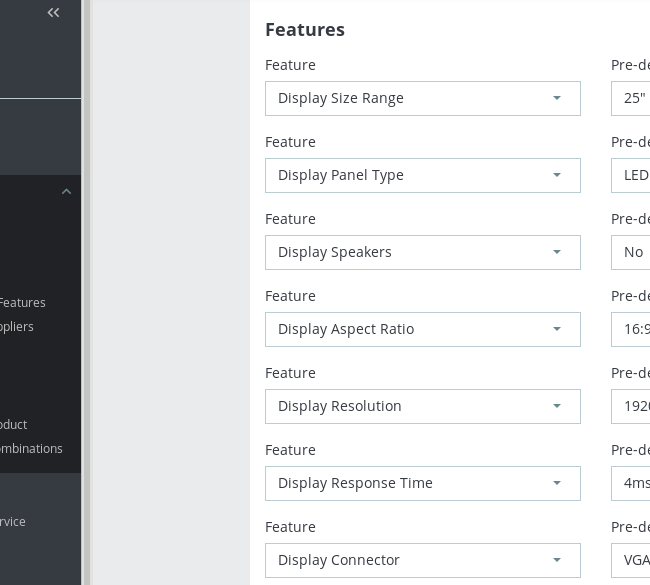Open the Features sidebar menu item
Image resolution: width=650 pixels, height=585 pixels.
pyautogui.click(x=23, y=302)
